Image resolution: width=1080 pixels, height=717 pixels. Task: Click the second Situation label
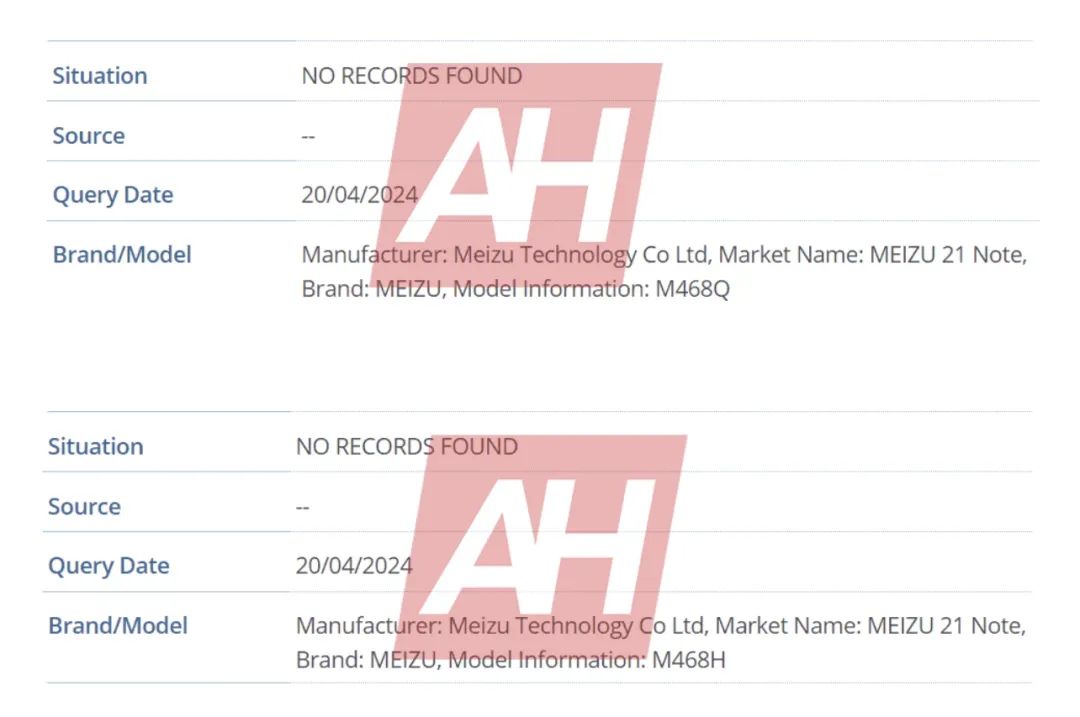click(x=96, y=446)
